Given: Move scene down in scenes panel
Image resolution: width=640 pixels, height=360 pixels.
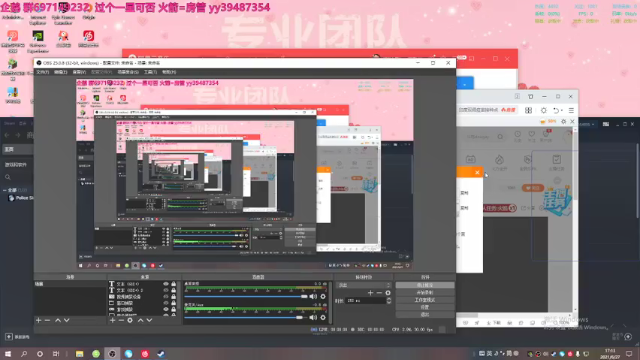Looking at the screenshot, I should (x=67, y=320).
